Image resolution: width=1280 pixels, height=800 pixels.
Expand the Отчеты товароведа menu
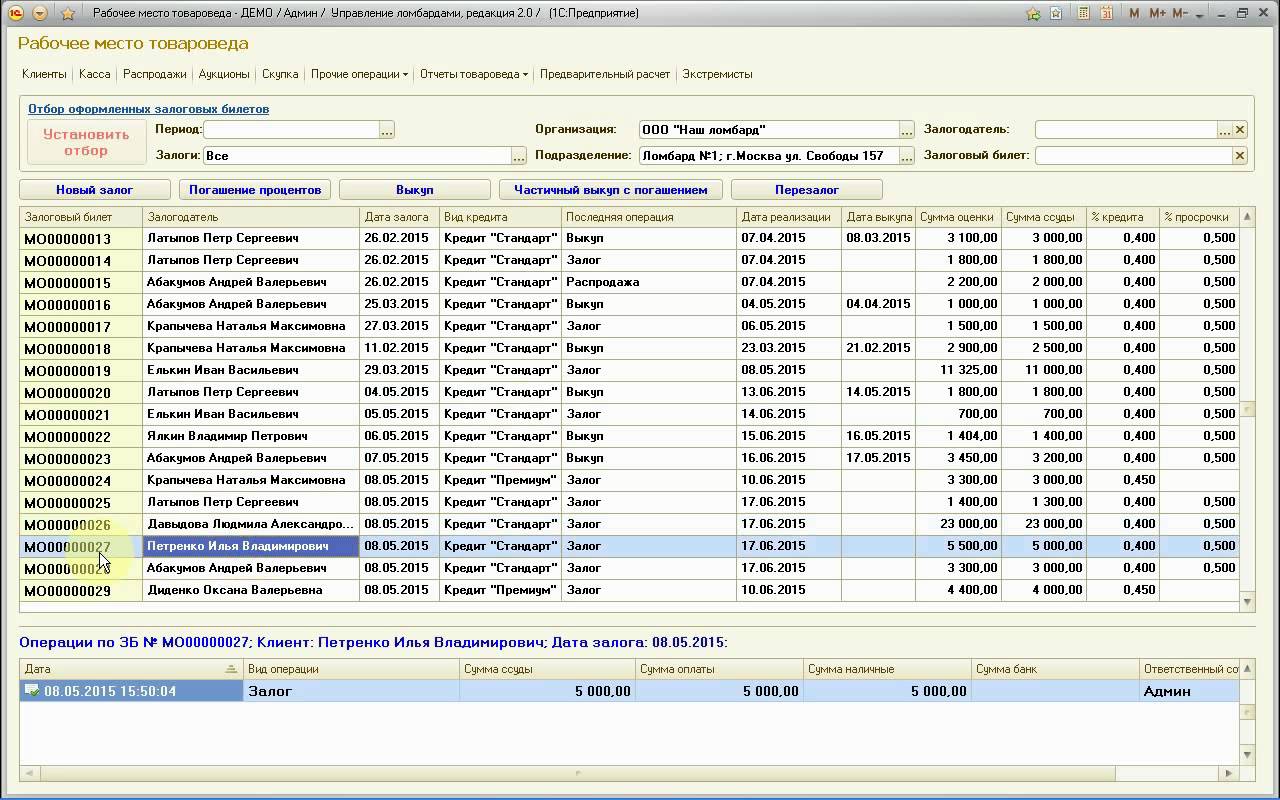474,74
